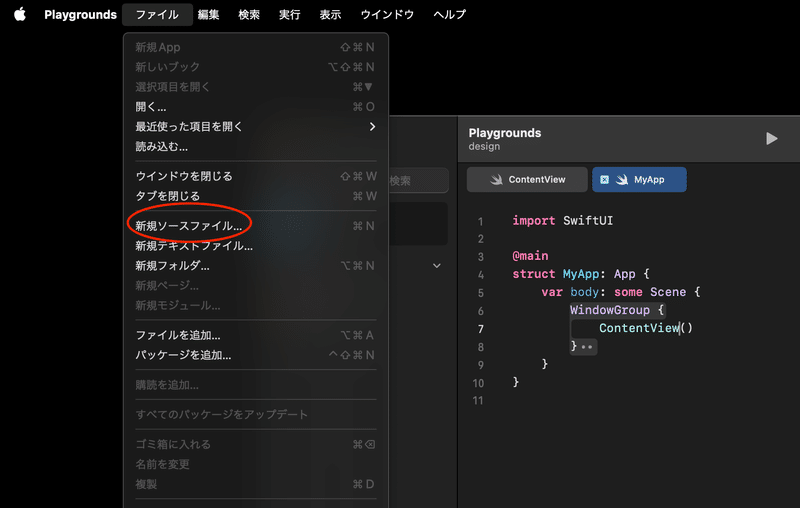The width and height of the screenshot is (800, 508).
Task: Choose パッケージを追加... menu entry
Action: [x=256, y=355]
